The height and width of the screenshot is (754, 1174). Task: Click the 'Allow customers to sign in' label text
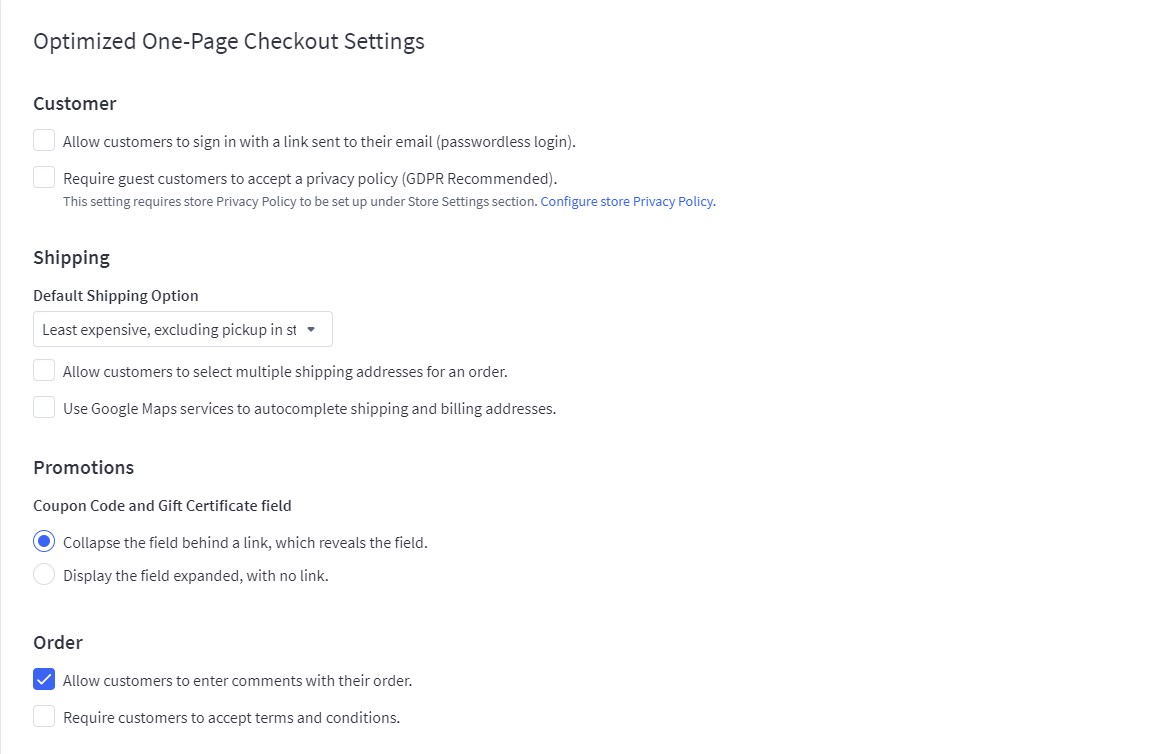pyautogui.click(x=319, y=142)
